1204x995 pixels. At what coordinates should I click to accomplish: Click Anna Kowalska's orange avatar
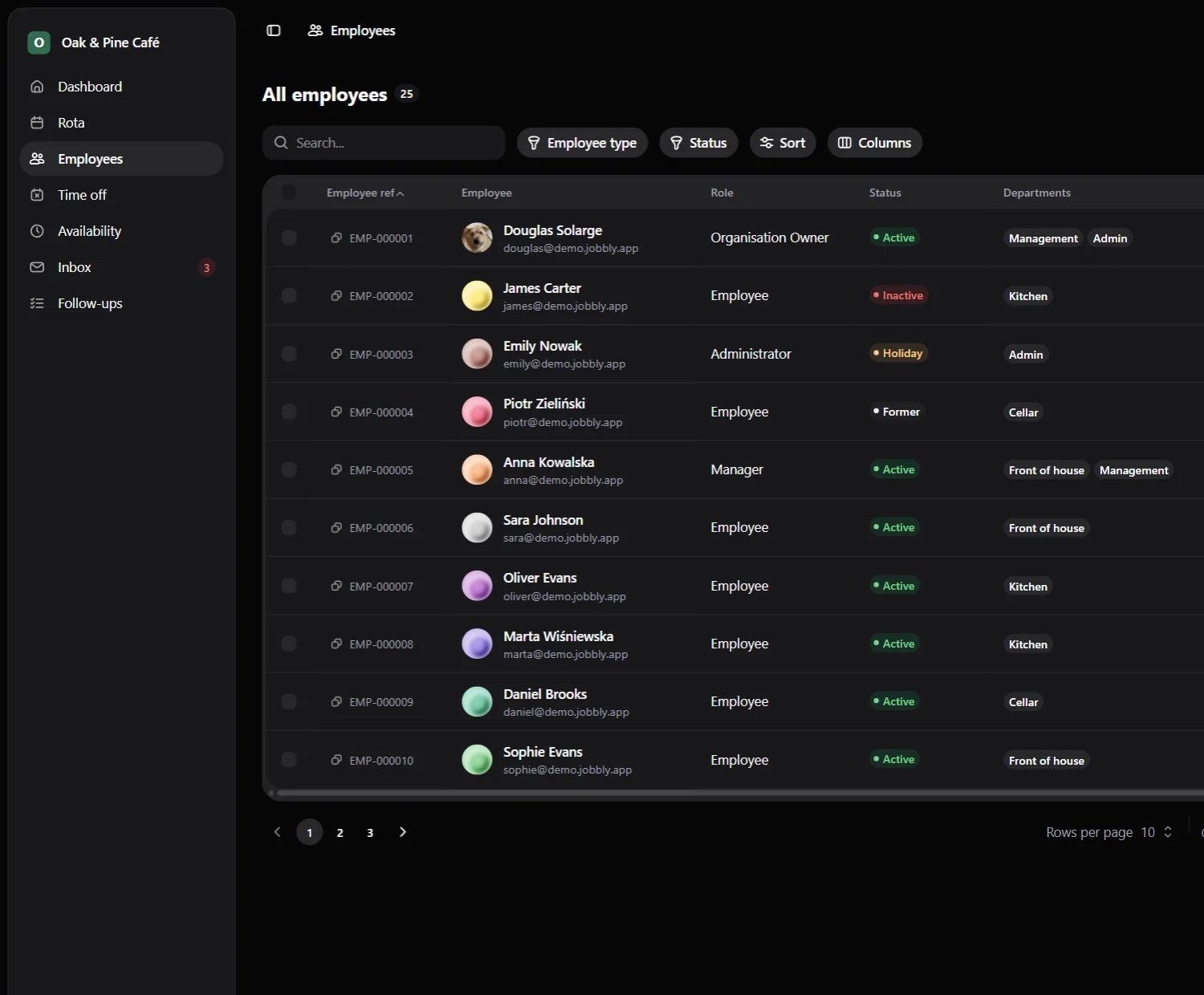pyautogui.click(x=477, y=469)
